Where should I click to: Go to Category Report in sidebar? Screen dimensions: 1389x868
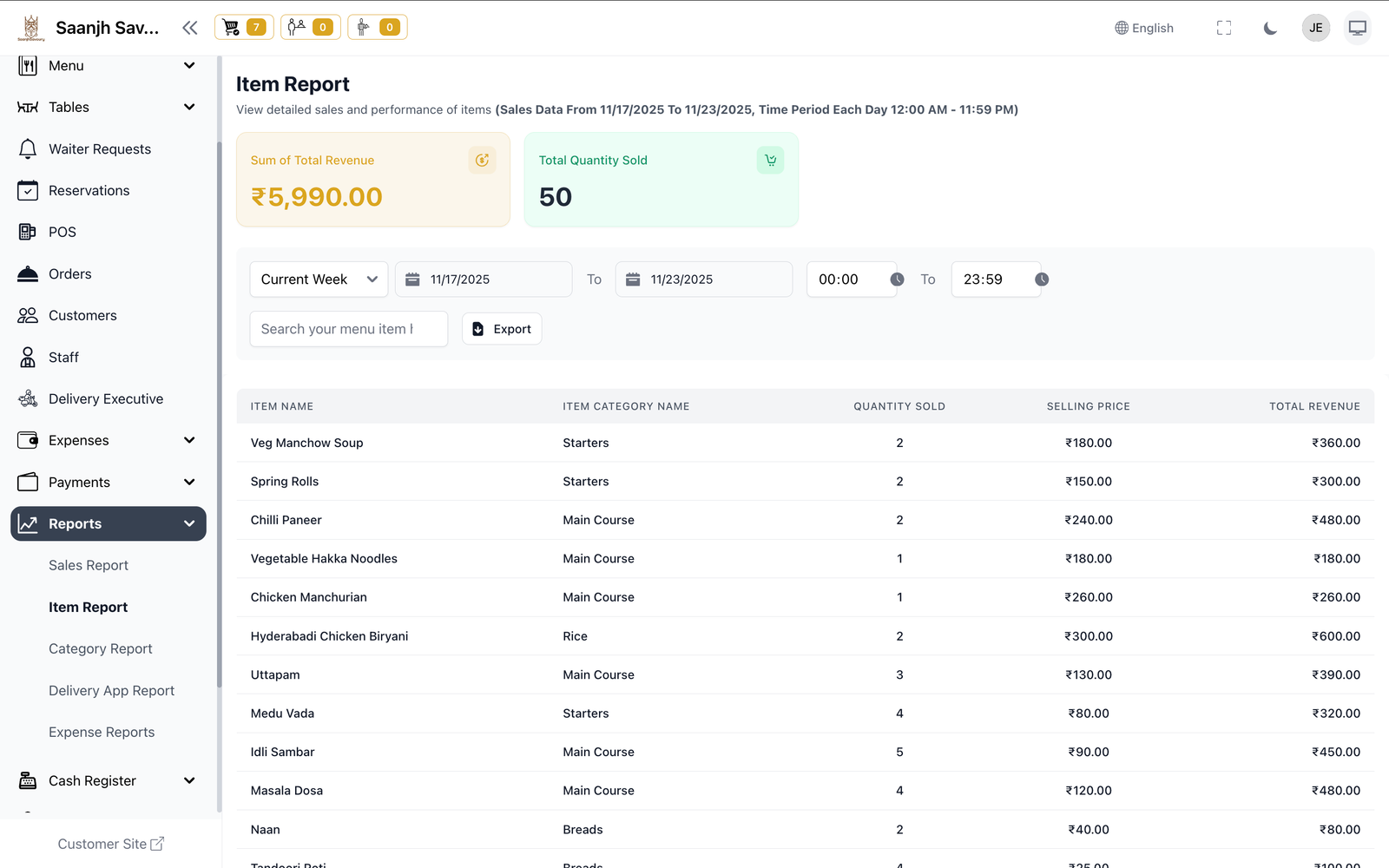(101, 649)
